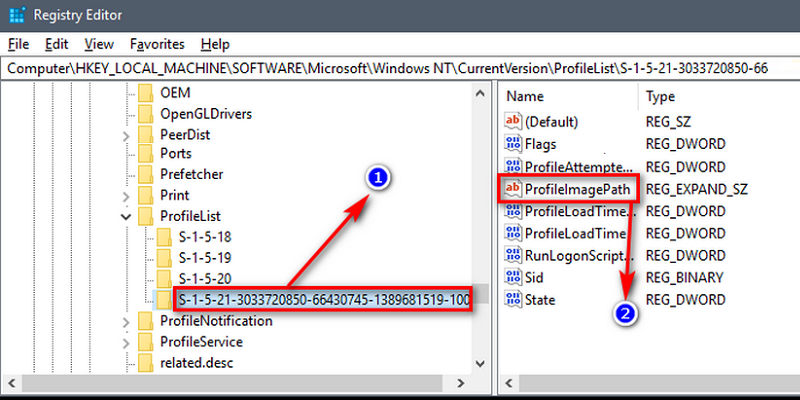Image resolution: width=800 pixels, height=400 pixels.
Task: Select the related.desc folder icon
Action: pyautogui.click(x=146, y=363)
